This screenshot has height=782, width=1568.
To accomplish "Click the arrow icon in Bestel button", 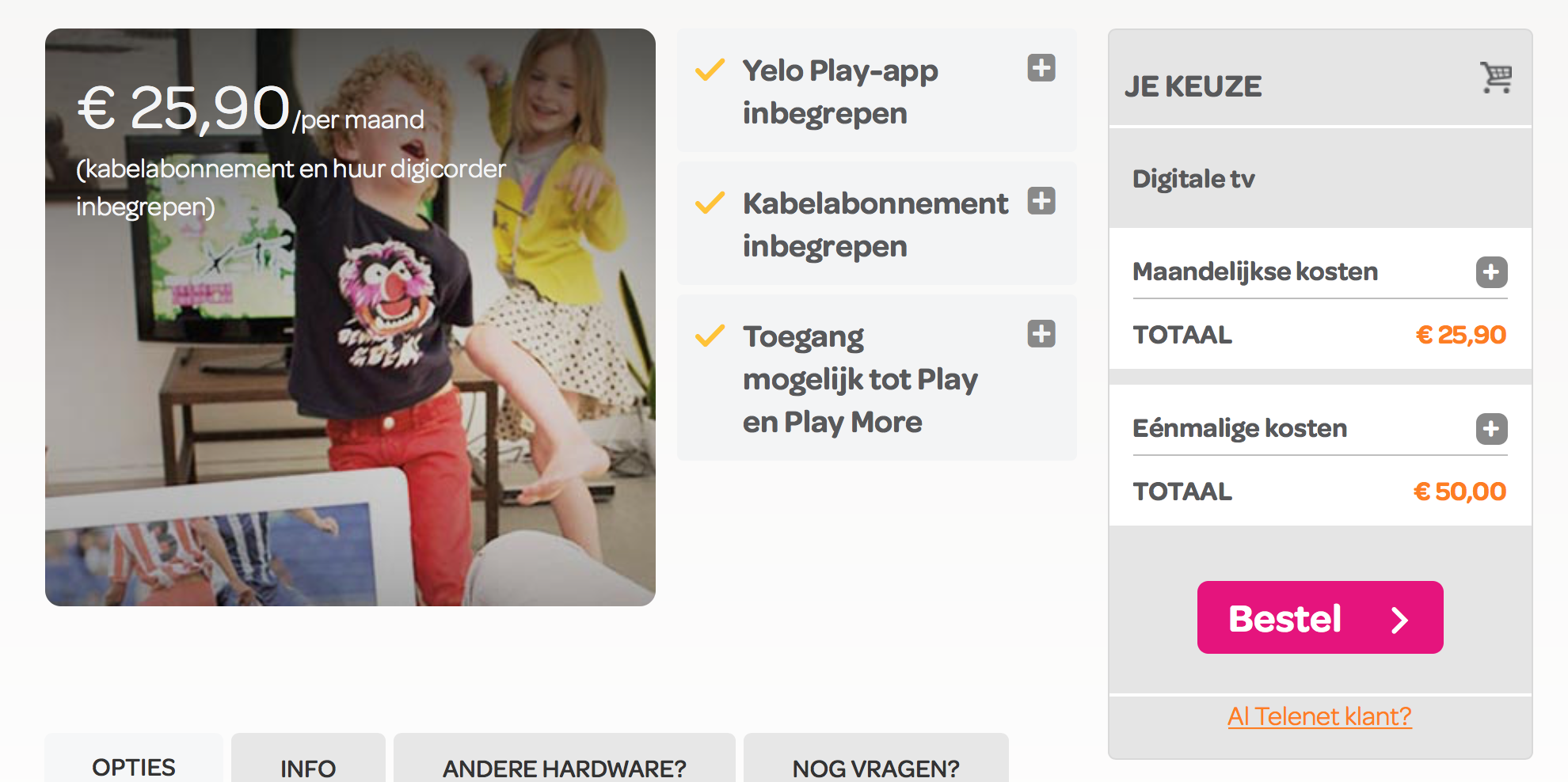I will (1399, 619).
